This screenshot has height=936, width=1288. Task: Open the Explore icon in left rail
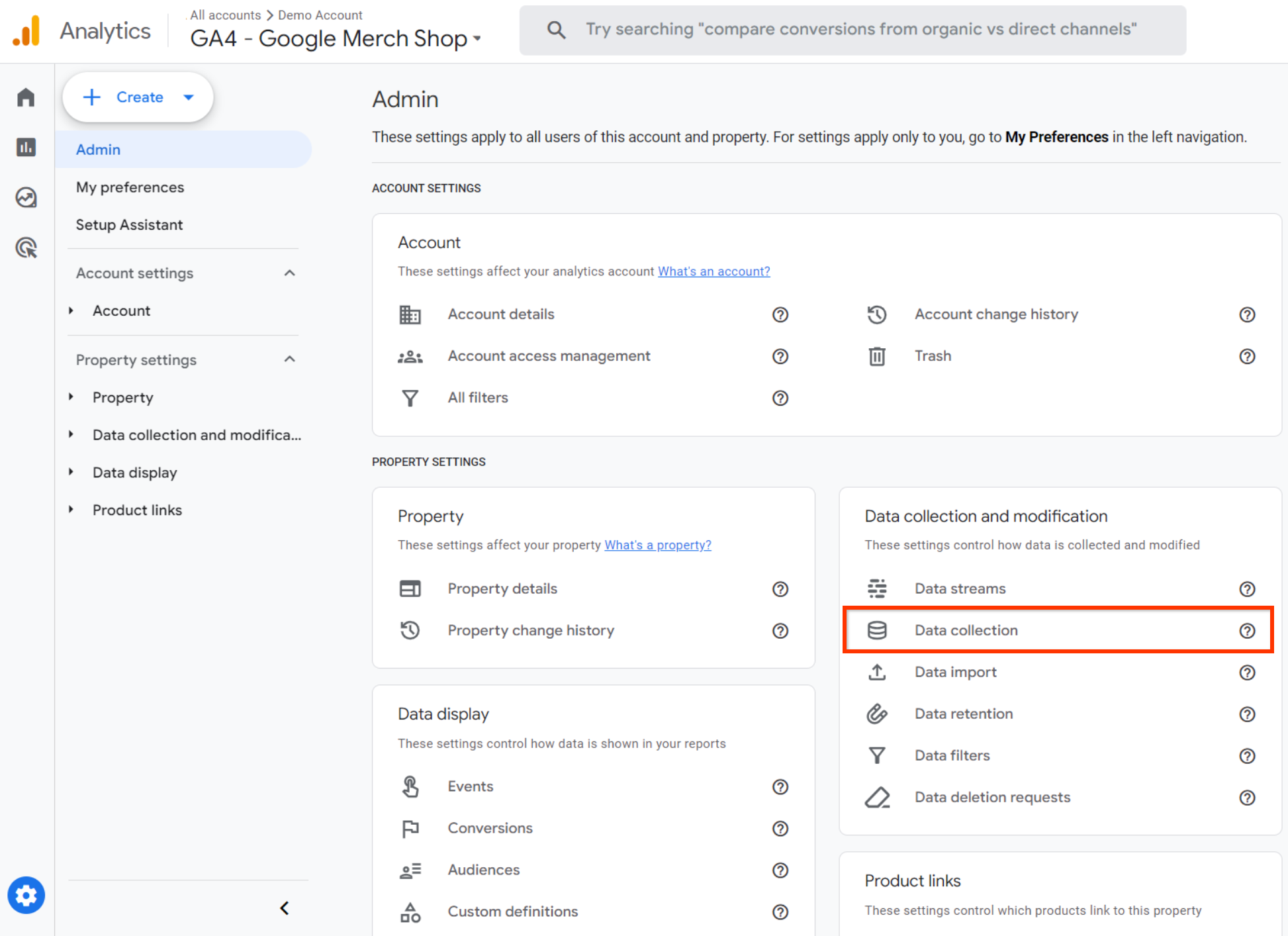pyautogui.click(x=26, y=197)
